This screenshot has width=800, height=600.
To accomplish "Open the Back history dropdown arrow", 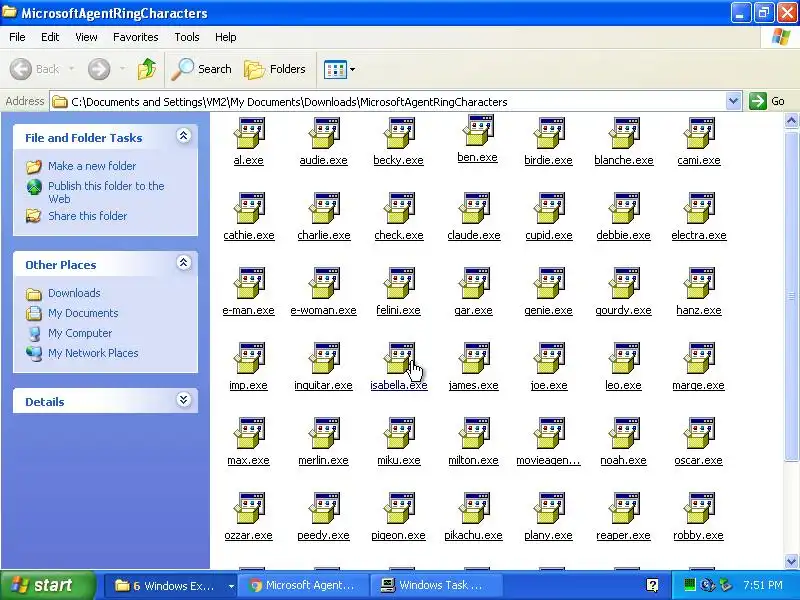I will coord(71,69).
